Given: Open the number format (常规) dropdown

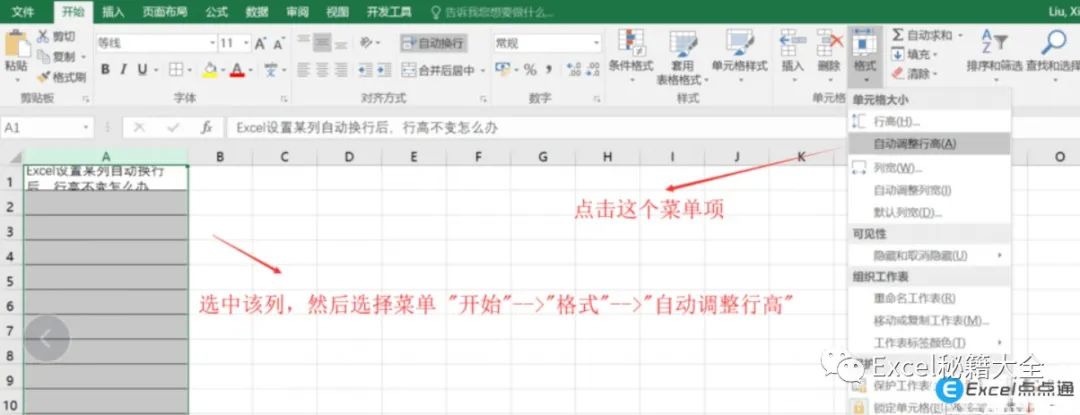Looking at the screenshot, I should 596,43.
